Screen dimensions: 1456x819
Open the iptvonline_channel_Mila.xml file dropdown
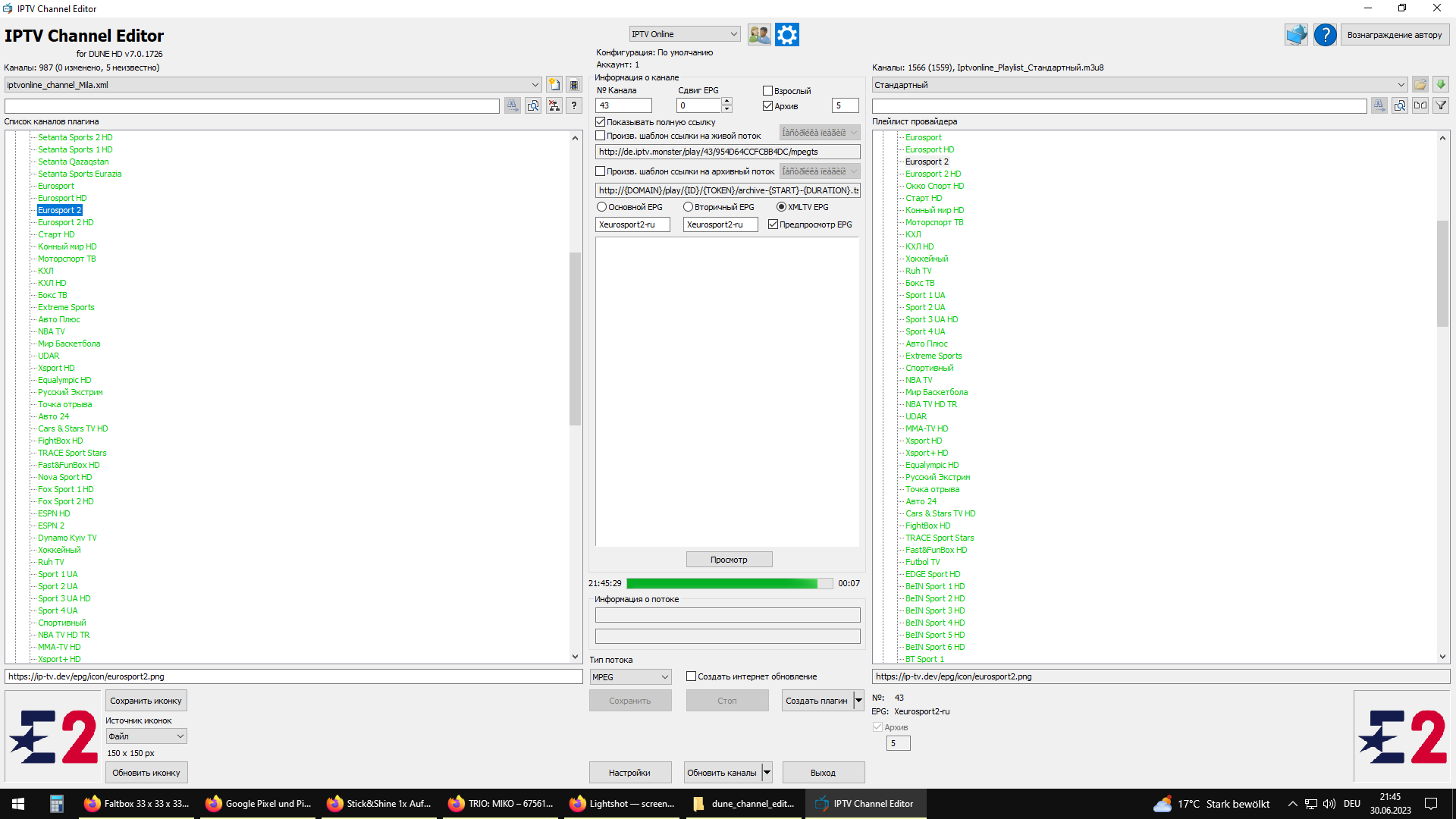(273, 85)
